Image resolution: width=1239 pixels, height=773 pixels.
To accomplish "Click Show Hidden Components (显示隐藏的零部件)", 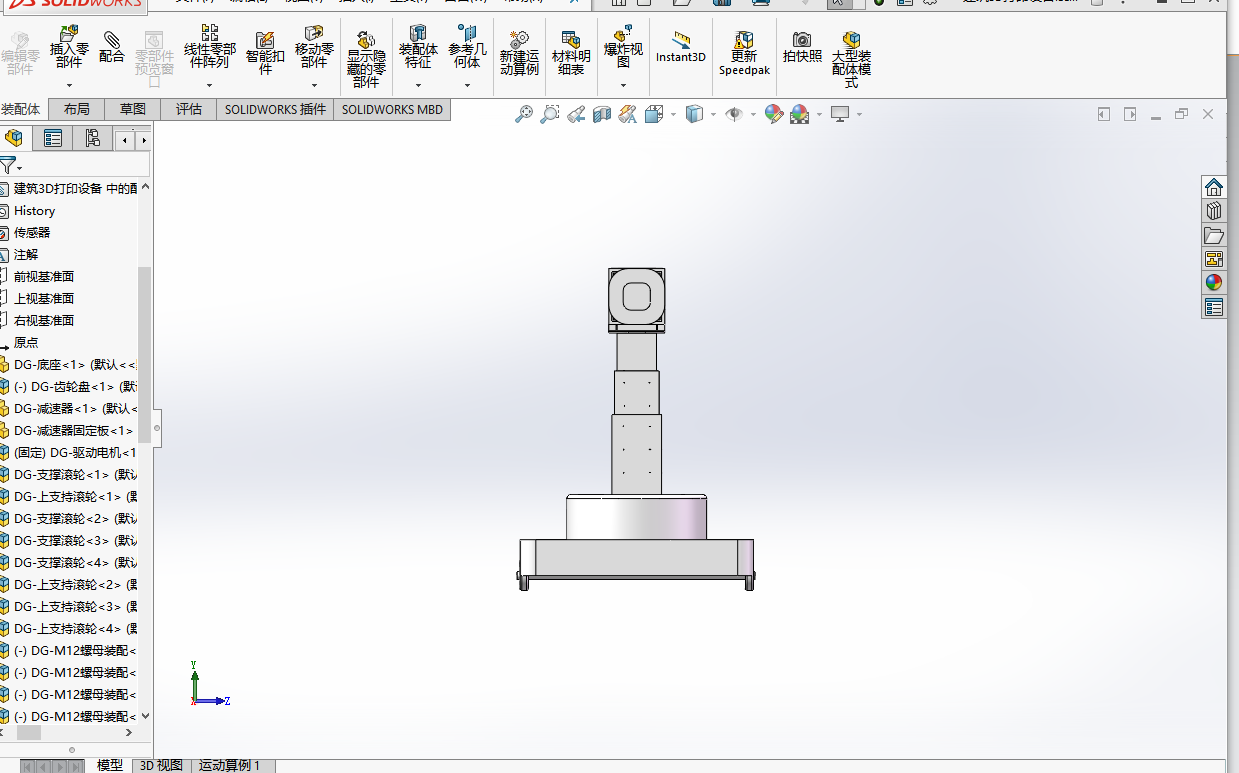I will tap(366, 59).
